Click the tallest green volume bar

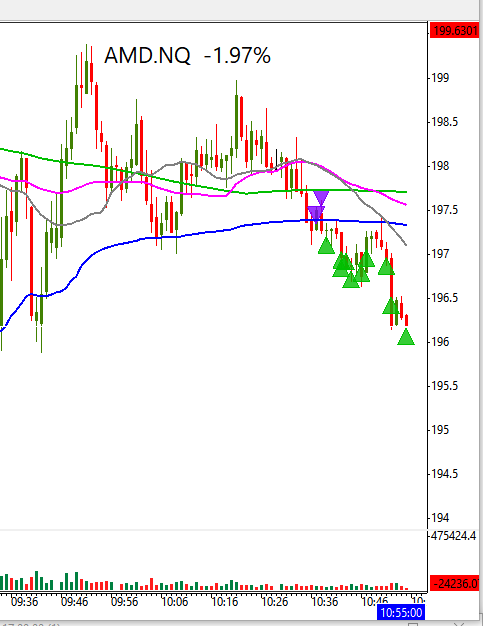[x=37, y=580]
